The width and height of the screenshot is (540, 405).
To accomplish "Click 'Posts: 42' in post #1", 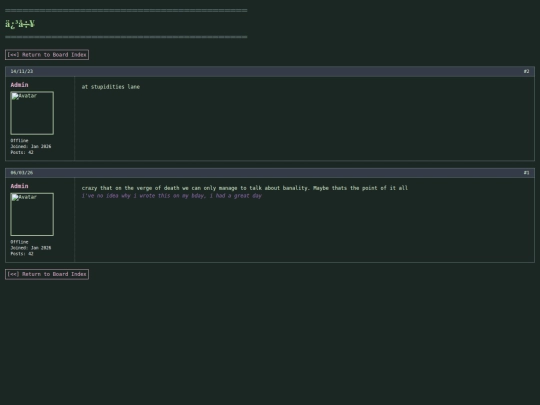I will [22, 253].
